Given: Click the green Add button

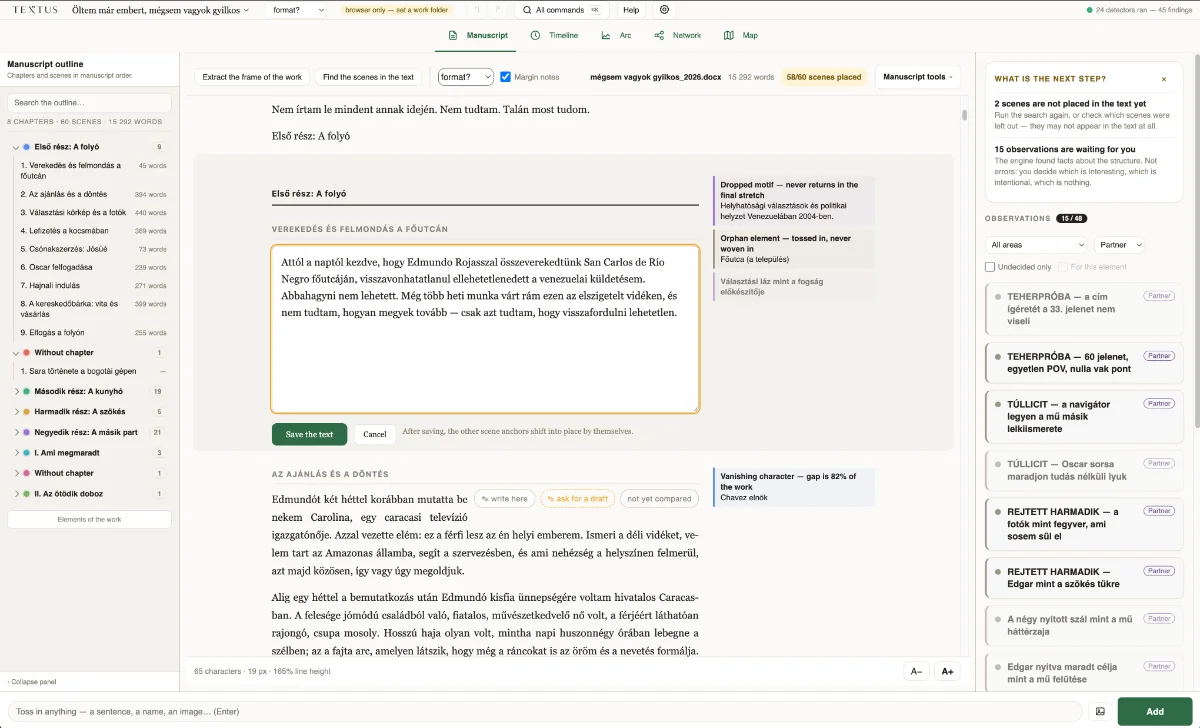Looking at the screenshot, I should [x=1155, y=711].
